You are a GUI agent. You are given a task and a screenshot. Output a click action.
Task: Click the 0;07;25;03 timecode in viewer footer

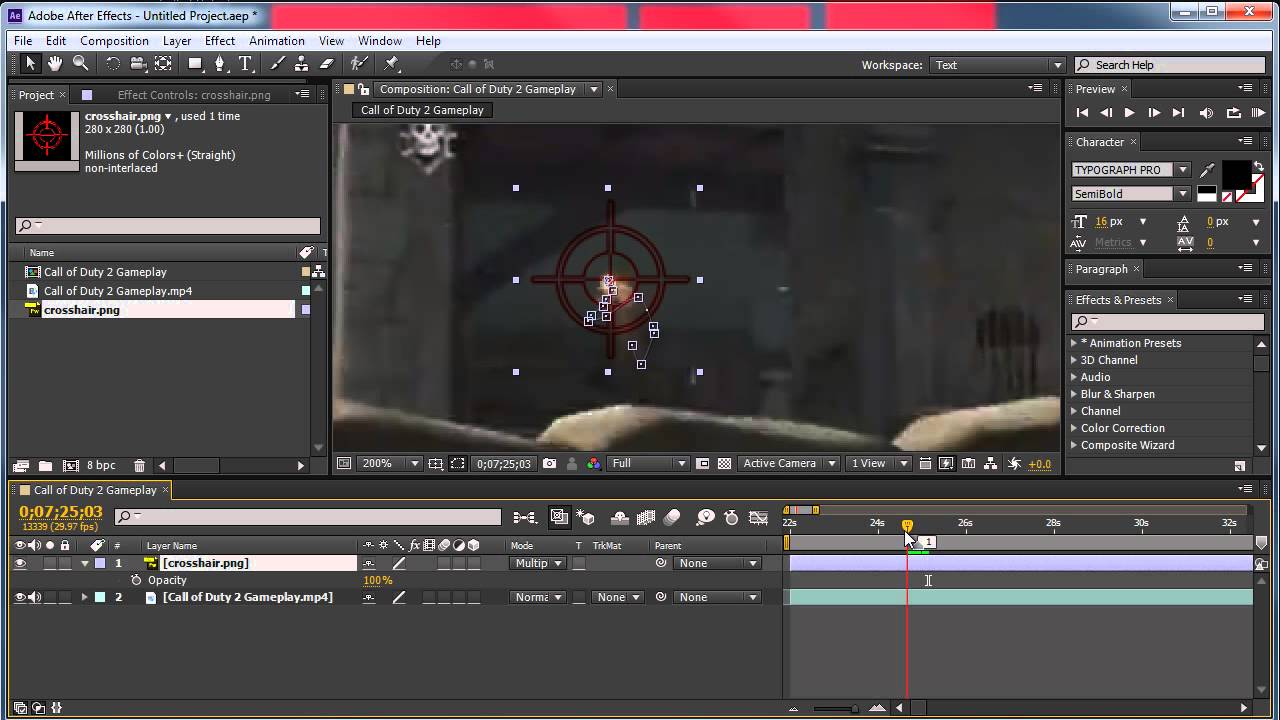click(504, 464)
